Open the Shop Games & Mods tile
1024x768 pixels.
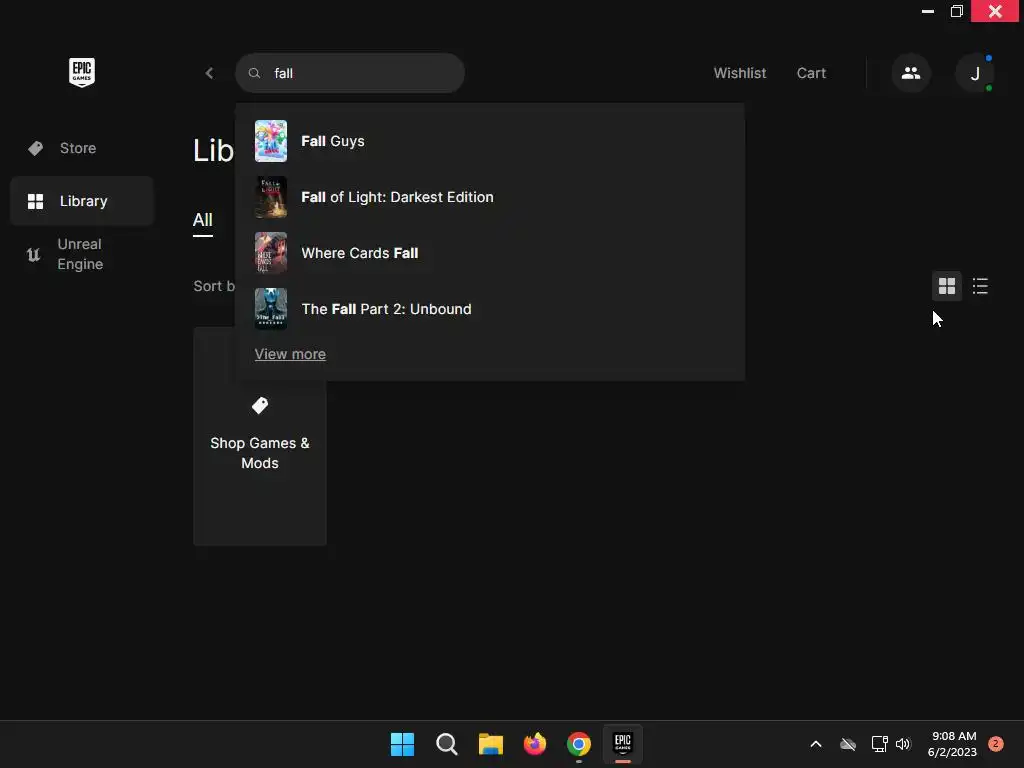(260, 436)
